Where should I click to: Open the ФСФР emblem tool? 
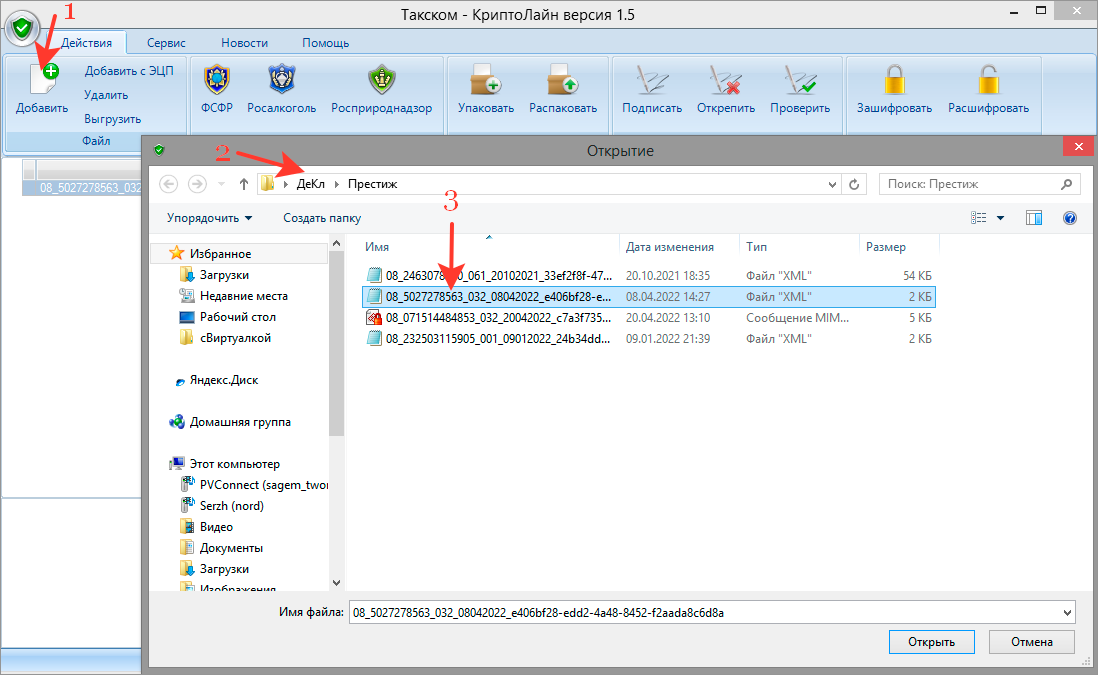[x=216, y=79]
